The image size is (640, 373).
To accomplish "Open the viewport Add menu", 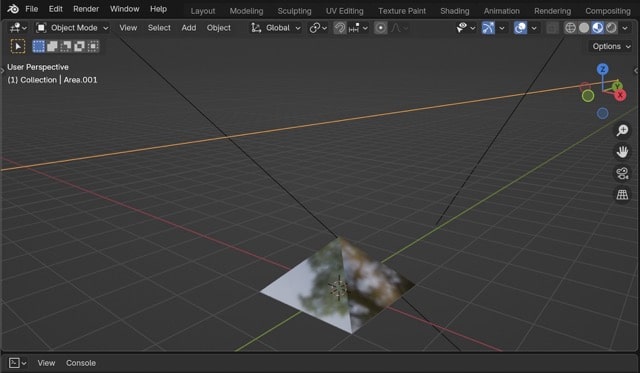I will pyautogui.click(x=189, y=28).
